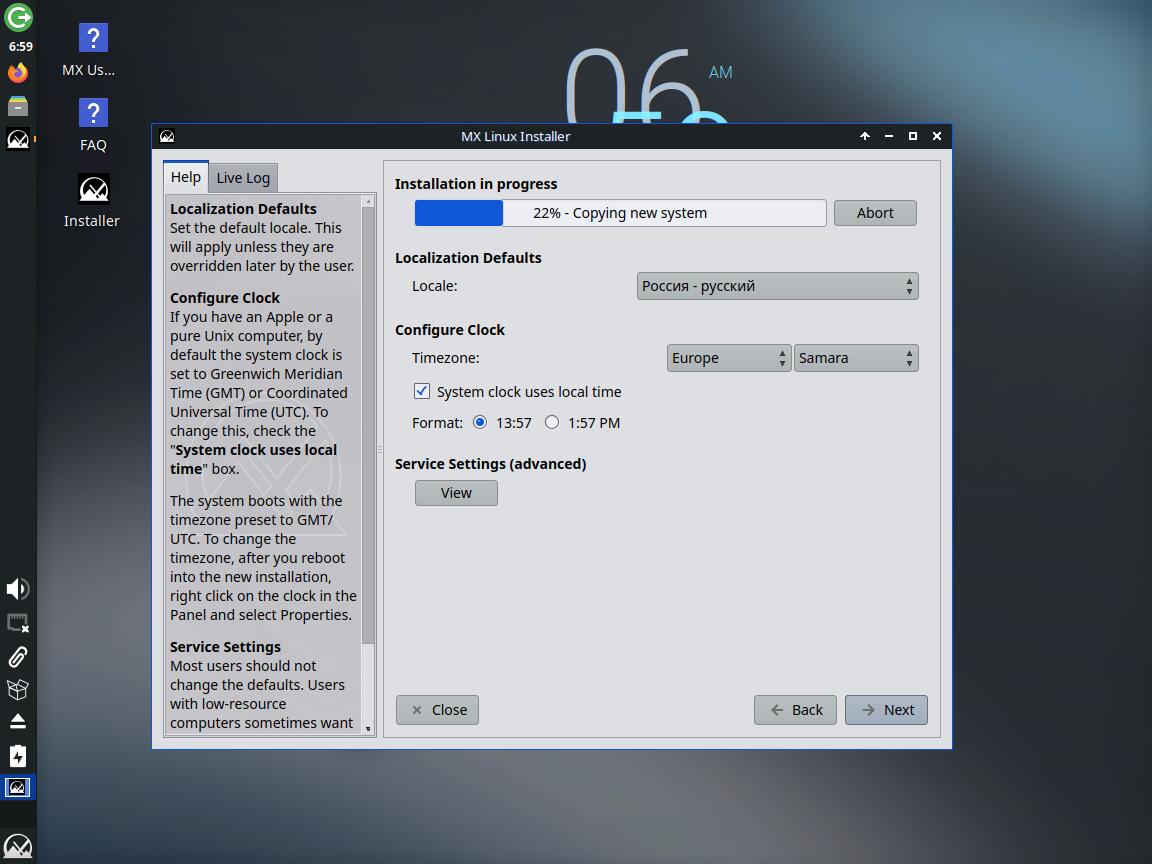This screenshot has height=864, width=1152.
Task: Click the "Format:" label
Action: [438, 422]
